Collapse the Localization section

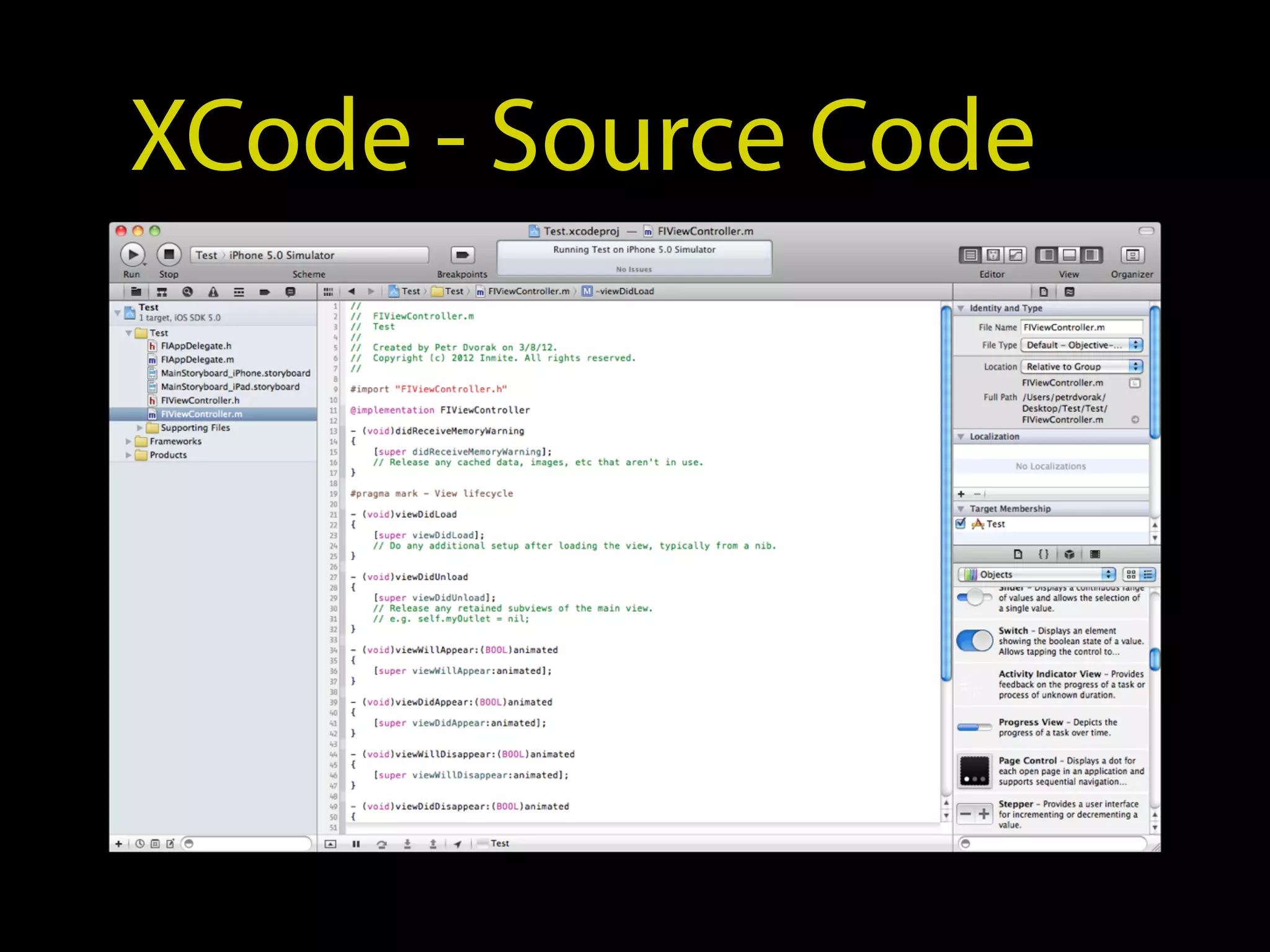961,436
